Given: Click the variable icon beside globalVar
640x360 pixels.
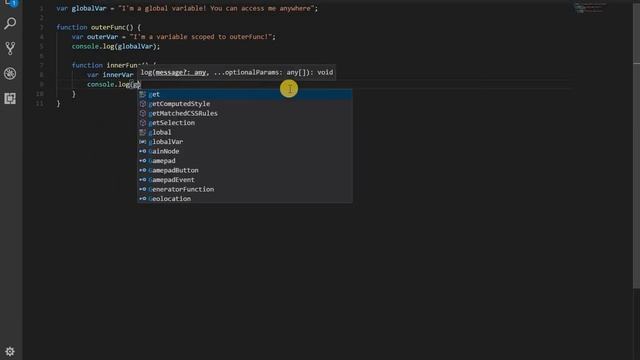Looking at the screenshot, I should tap(142, 142).
